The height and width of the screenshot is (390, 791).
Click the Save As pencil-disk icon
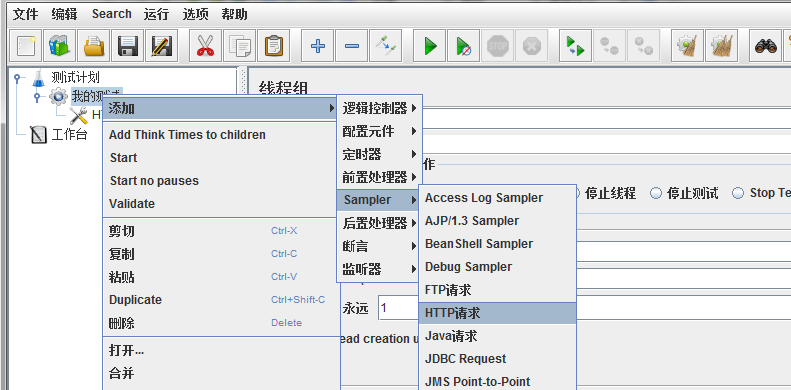pyautogui.click(x=162, y=46)
